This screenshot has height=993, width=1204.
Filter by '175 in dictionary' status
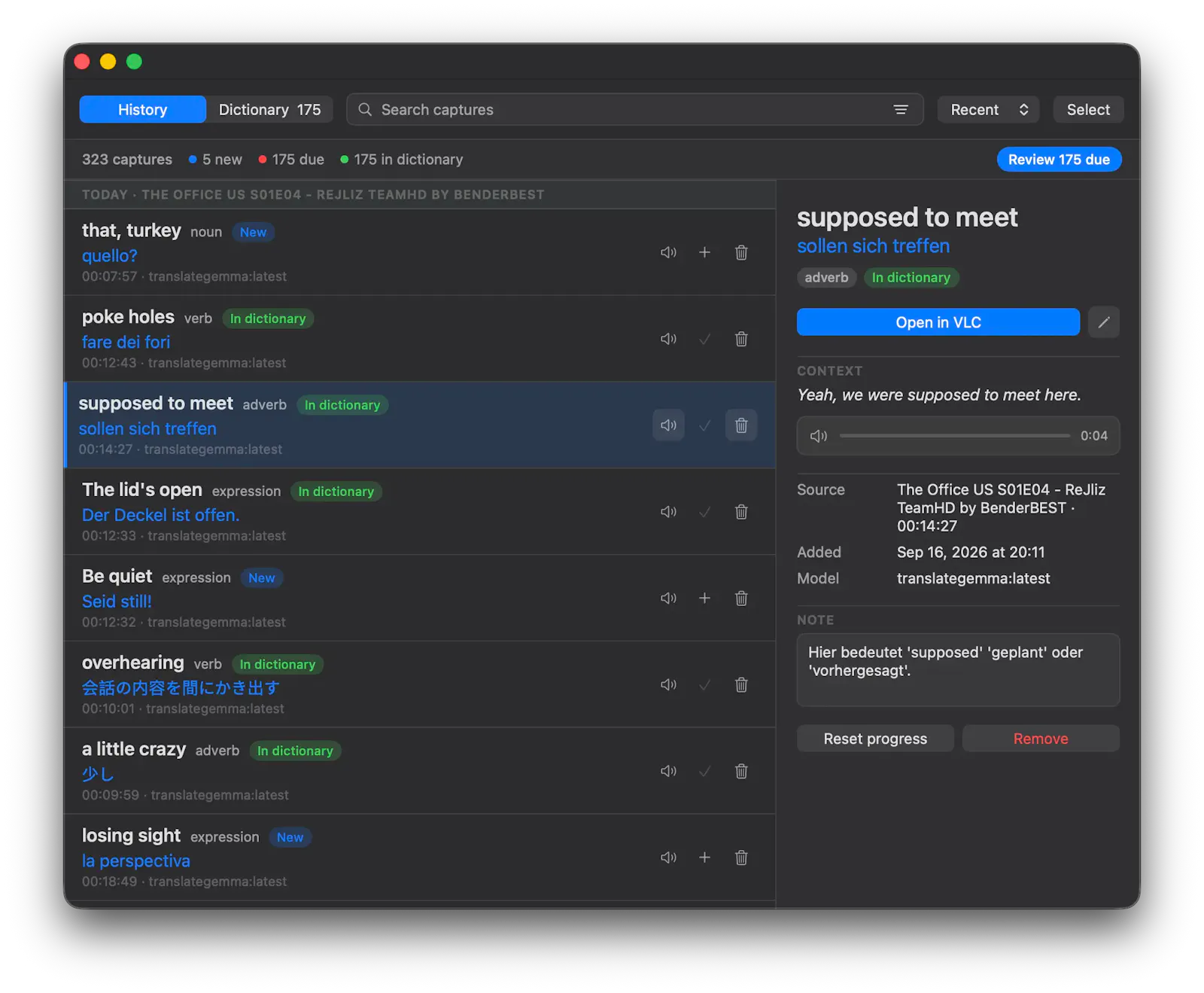(x=401, y=160)
